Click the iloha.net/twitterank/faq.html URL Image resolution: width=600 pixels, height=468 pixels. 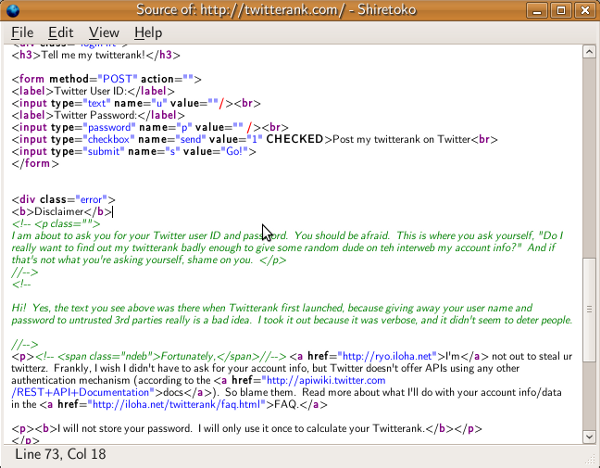[x=176, y=404]
